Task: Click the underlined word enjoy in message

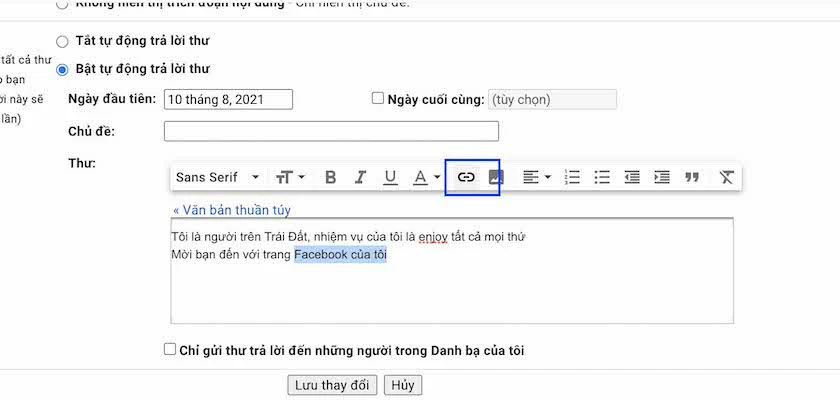Action: tap(433, 236)
